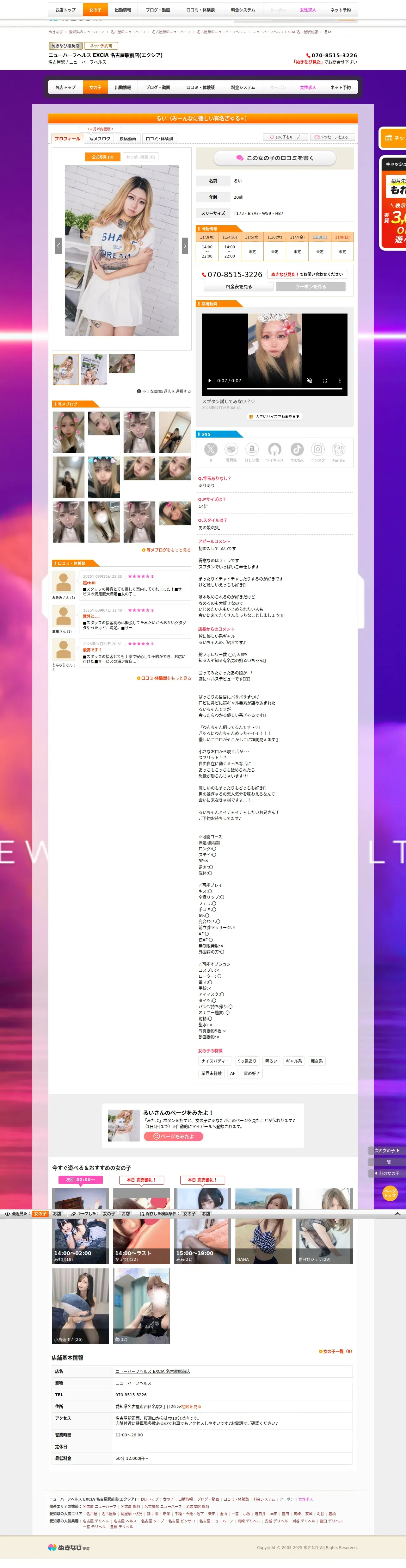Expand 保存した検索条件 お店 in bottom bar
Screen dimensions: 406x1568
click(206, 1214)
